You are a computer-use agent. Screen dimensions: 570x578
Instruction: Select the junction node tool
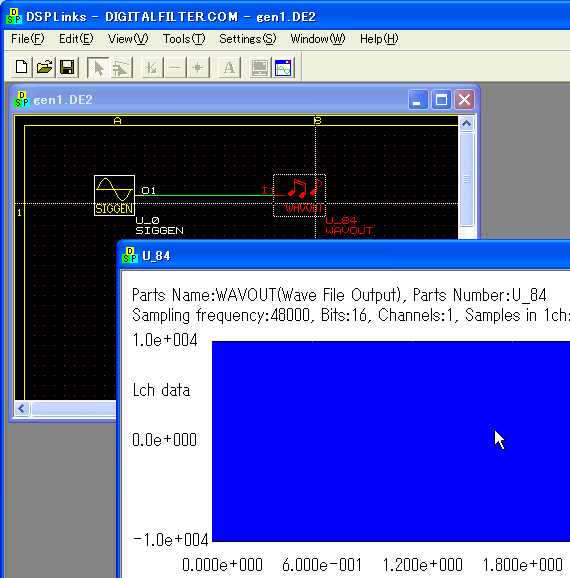[198, 67]
